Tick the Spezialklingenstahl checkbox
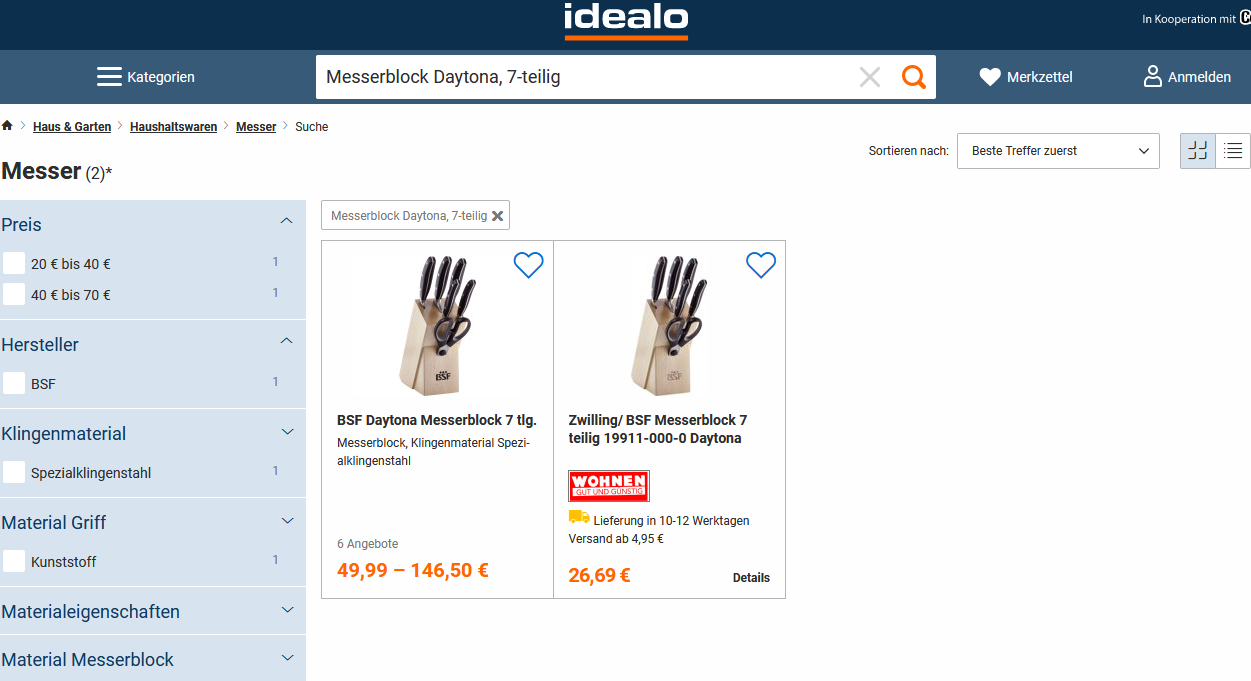 (14, 472)
